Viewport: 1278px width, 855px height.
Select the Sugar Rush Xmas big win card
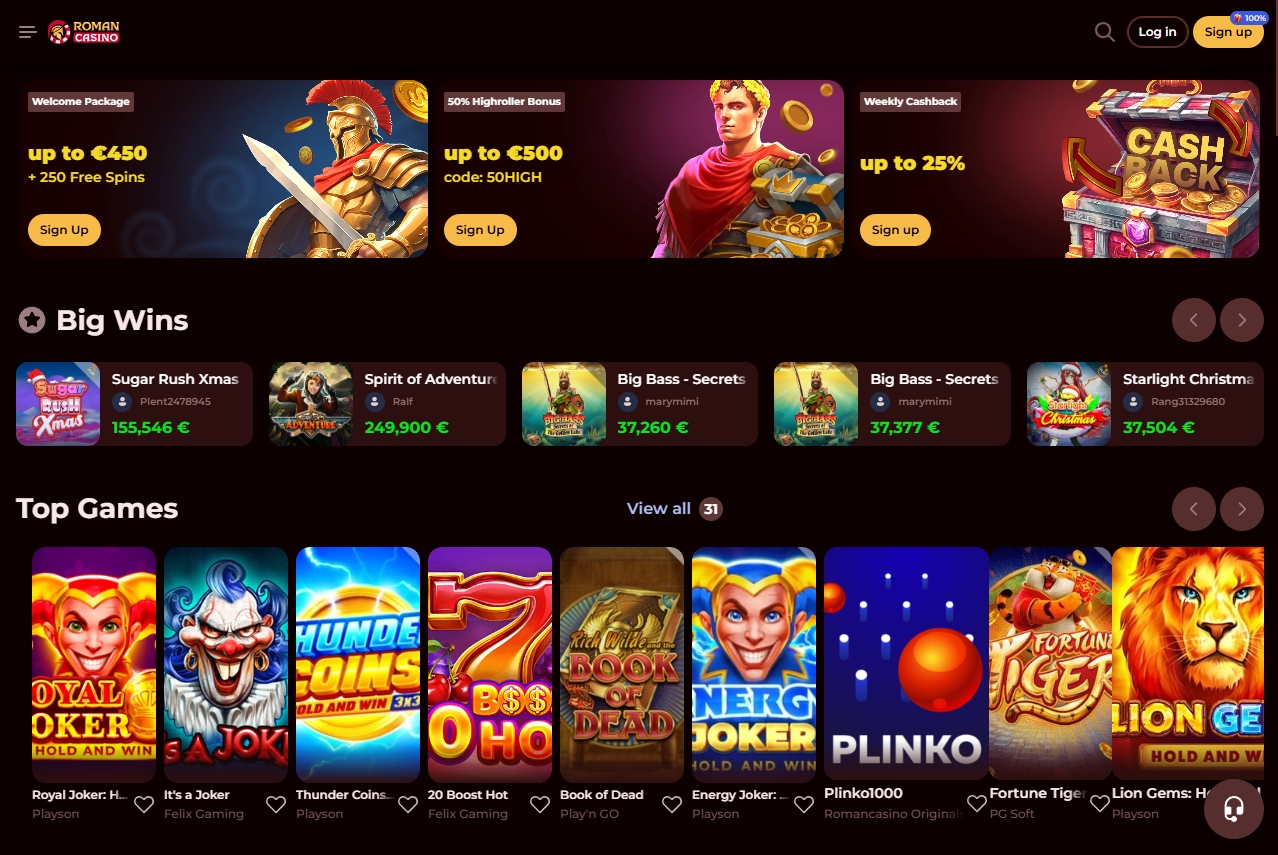(x=134, y=404)
